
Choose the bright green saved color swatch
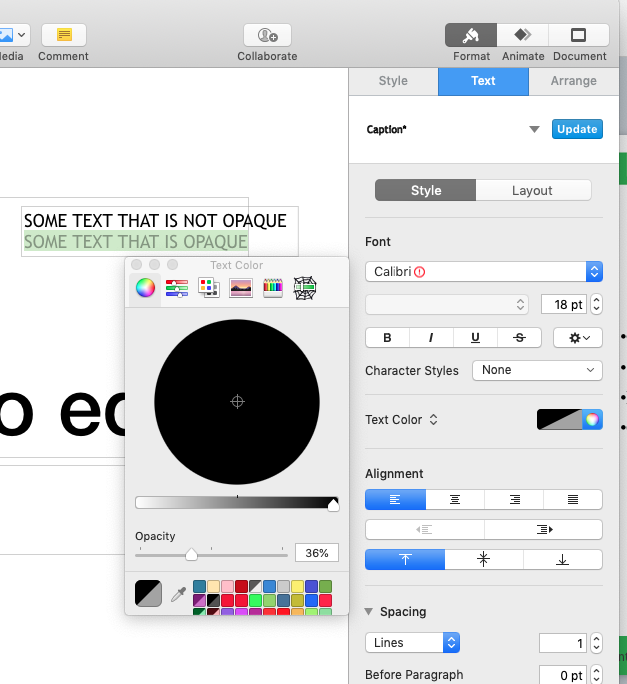(255, 600)
